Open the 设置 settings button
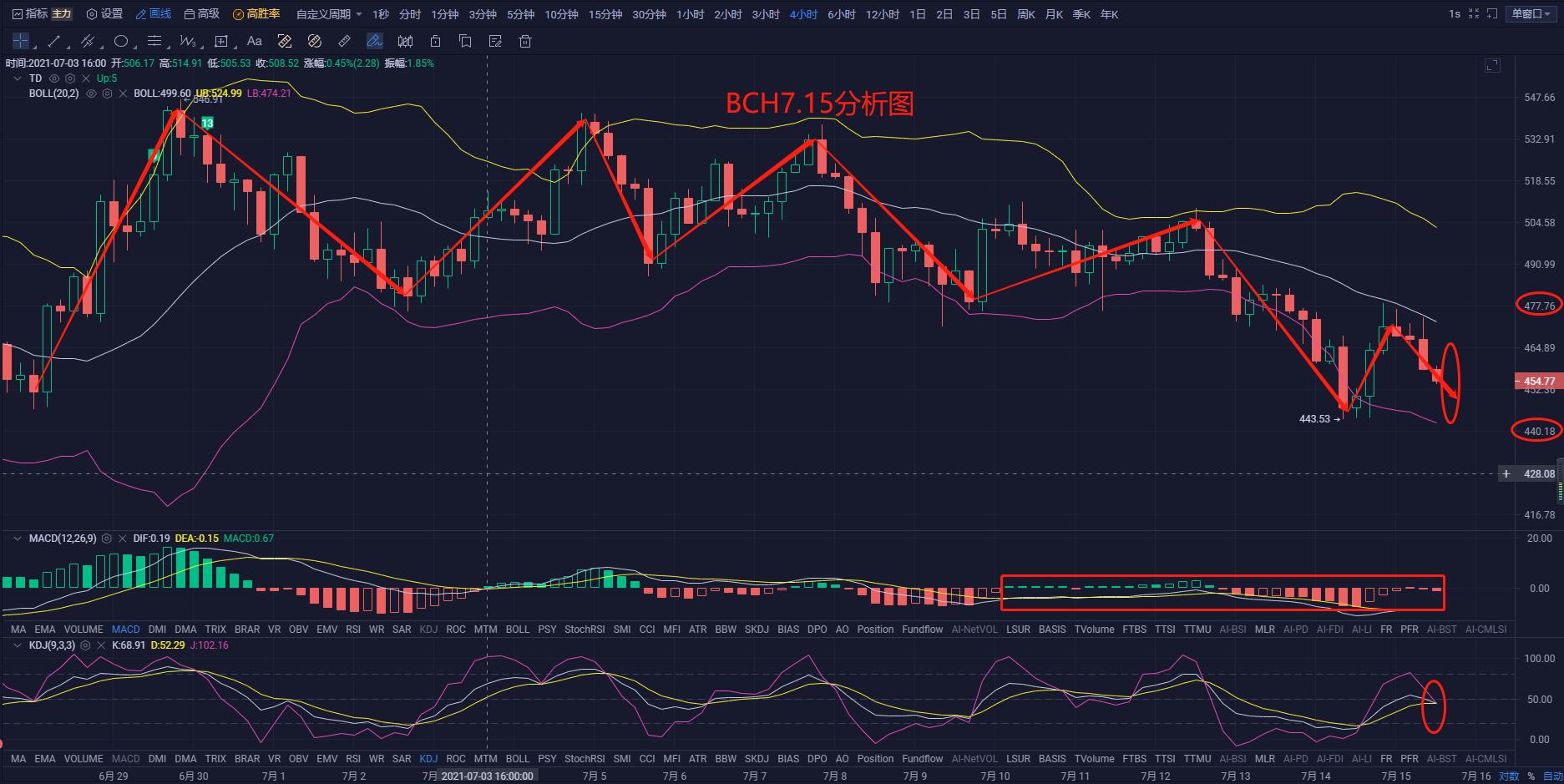Image resolution: width=1564 pixels, height=784 pixels. click(x=104, y=14)
